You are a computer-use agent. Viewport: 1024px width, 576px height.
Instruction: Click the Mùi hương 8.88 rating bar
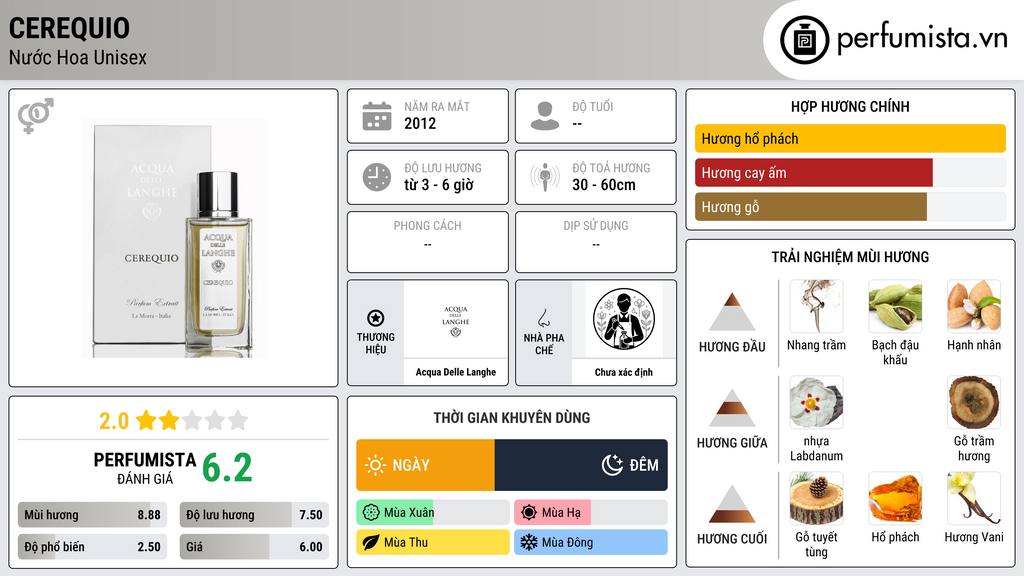pyautogui.click(x=93, y=515)
